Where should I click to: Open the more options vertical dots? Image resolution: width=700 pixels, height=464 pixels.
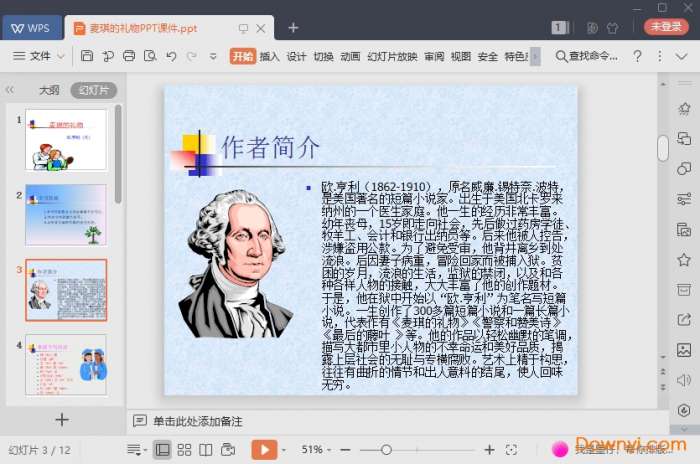coord(659,56)
